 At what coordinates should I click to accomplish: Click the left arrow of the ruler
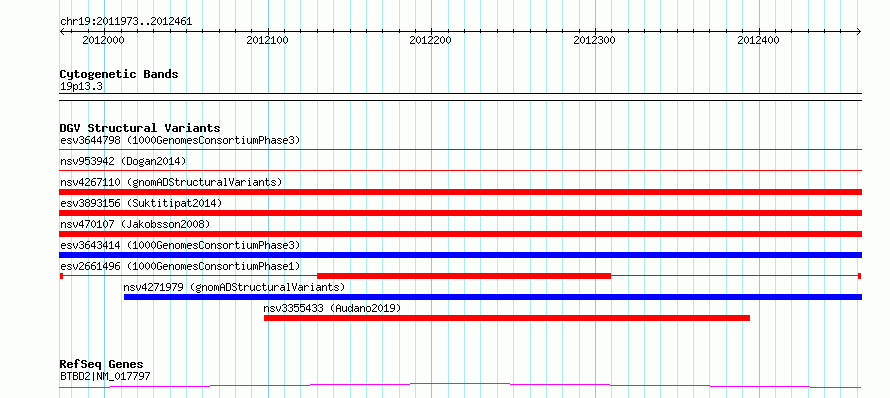coord(62,32)
